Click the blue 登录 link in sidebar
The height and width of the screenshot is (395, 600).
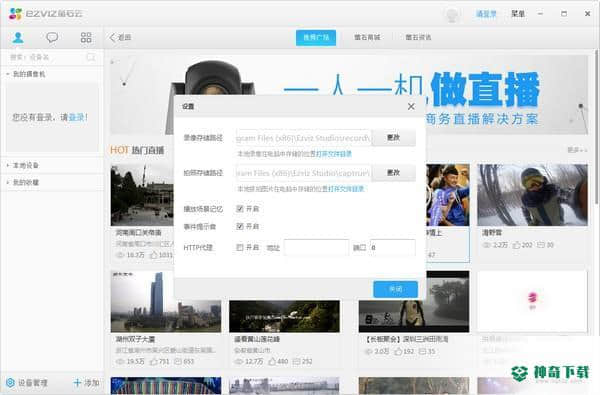point(77,117)
